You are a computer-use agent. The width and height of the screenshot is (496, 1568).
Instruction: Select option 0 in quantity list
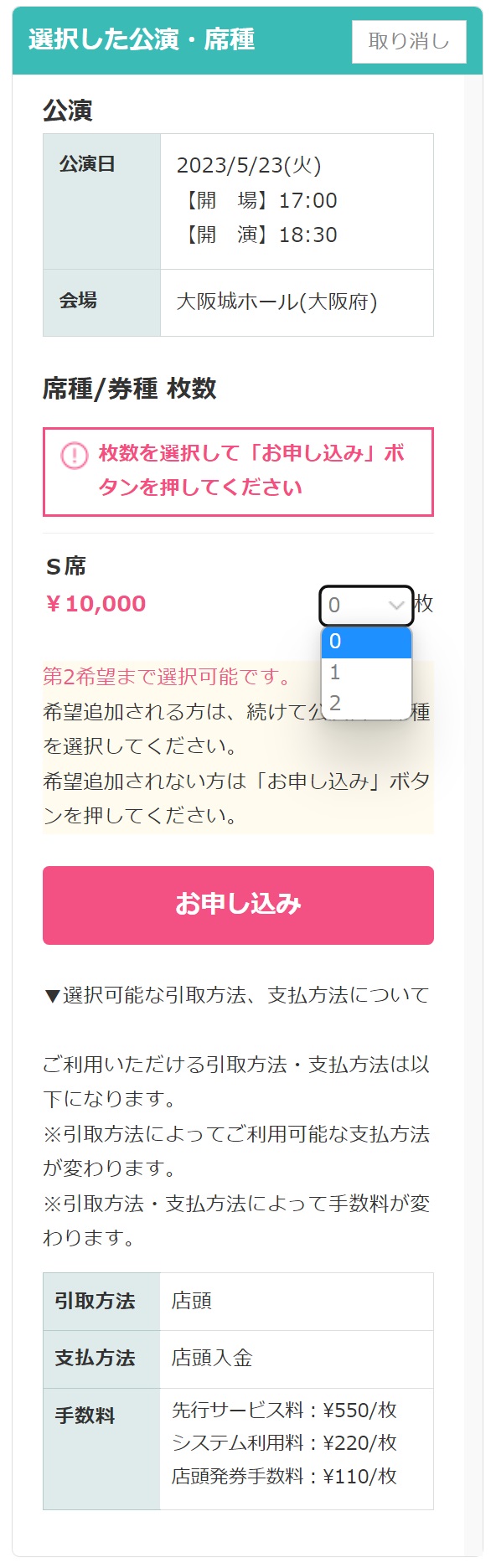[367, 642]
